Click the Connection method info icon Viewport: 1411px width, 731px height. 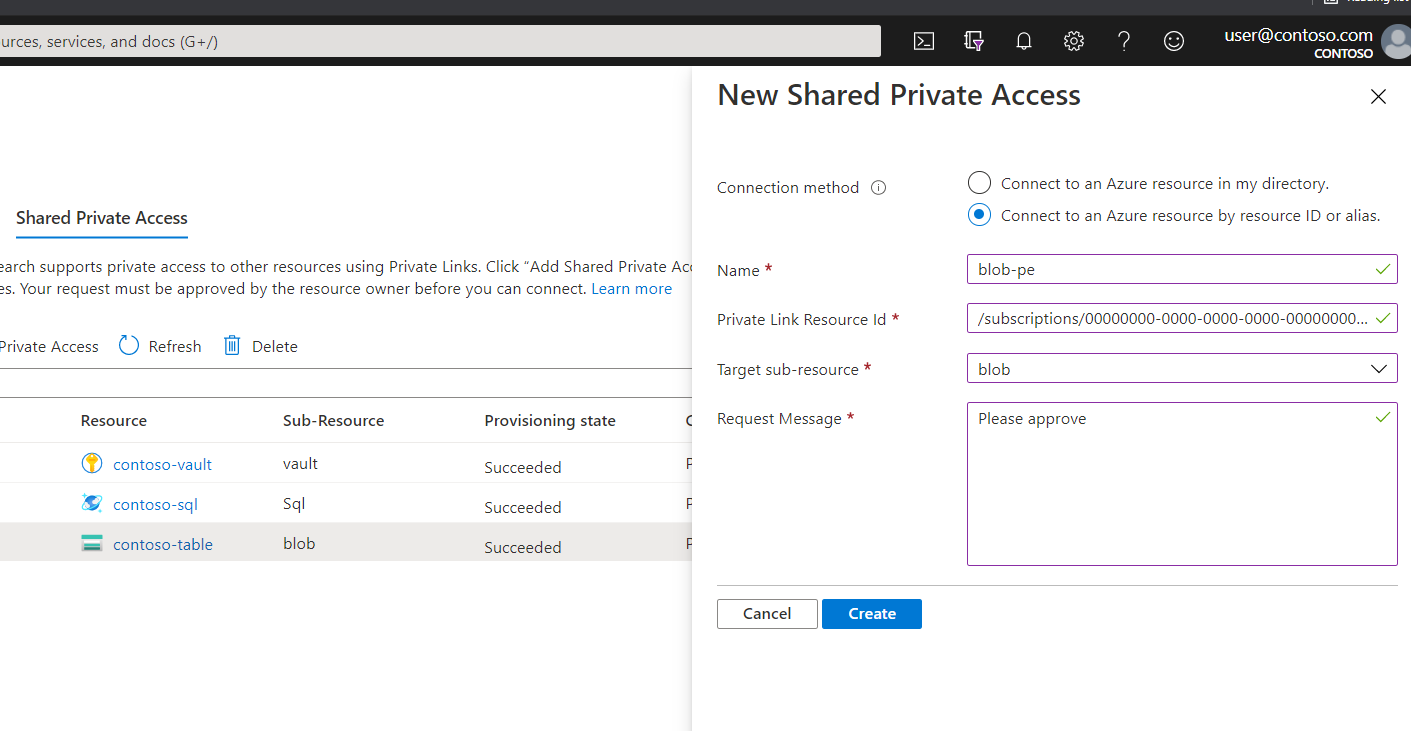point(879,188)
